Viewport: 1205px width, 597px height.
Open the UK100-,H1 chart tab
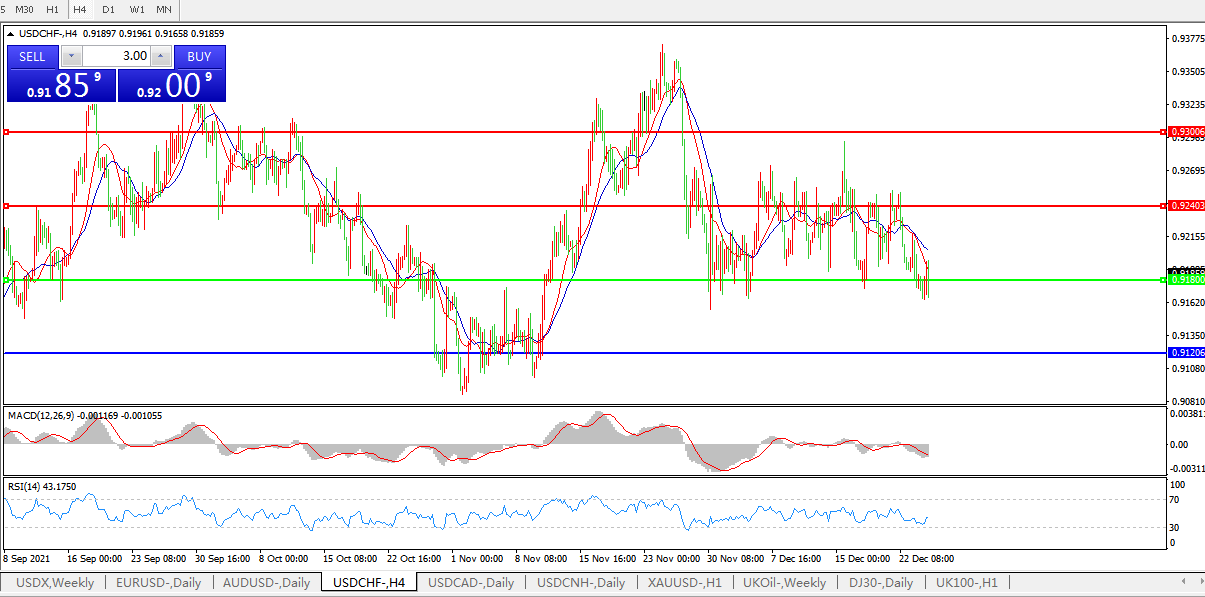(x=967, y=582)
